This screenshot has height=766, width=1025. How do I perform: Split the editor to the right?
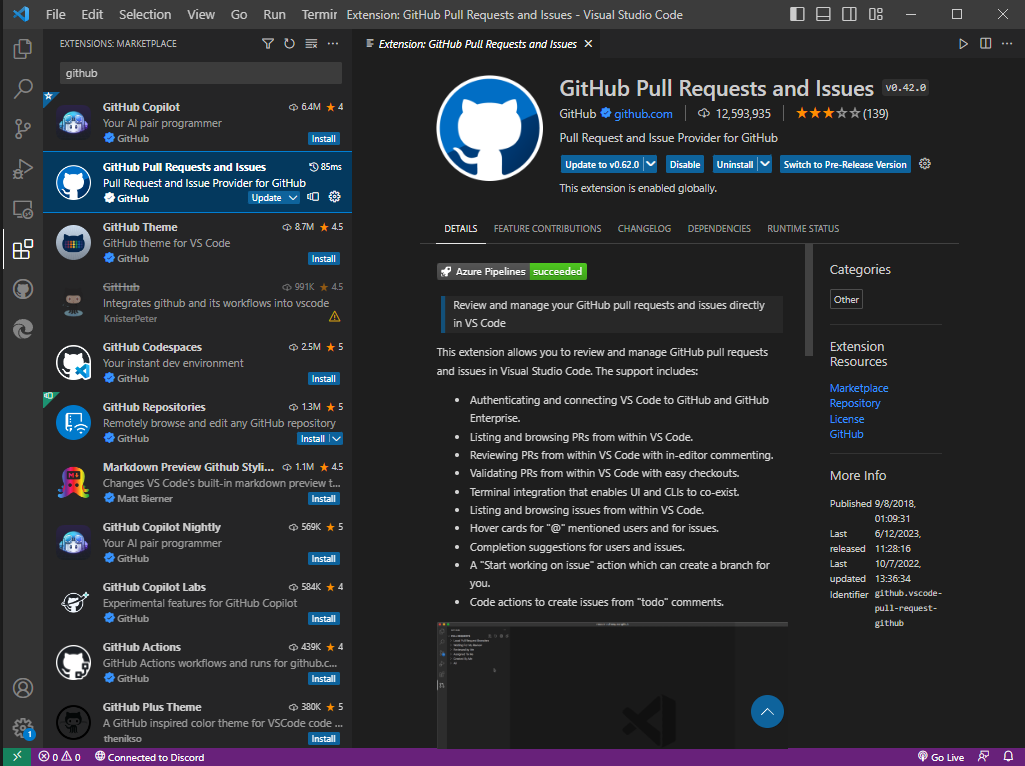[985, 44]
